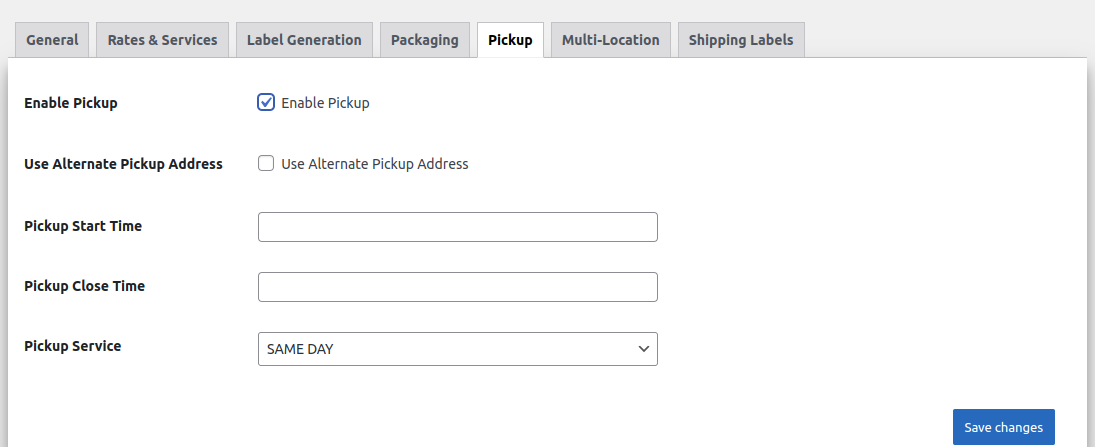Click the unbolded Enable Pickup checkbox caption
Image resolution: width=1095 pixels, height=447 pixels.
(x=325, y=103)
